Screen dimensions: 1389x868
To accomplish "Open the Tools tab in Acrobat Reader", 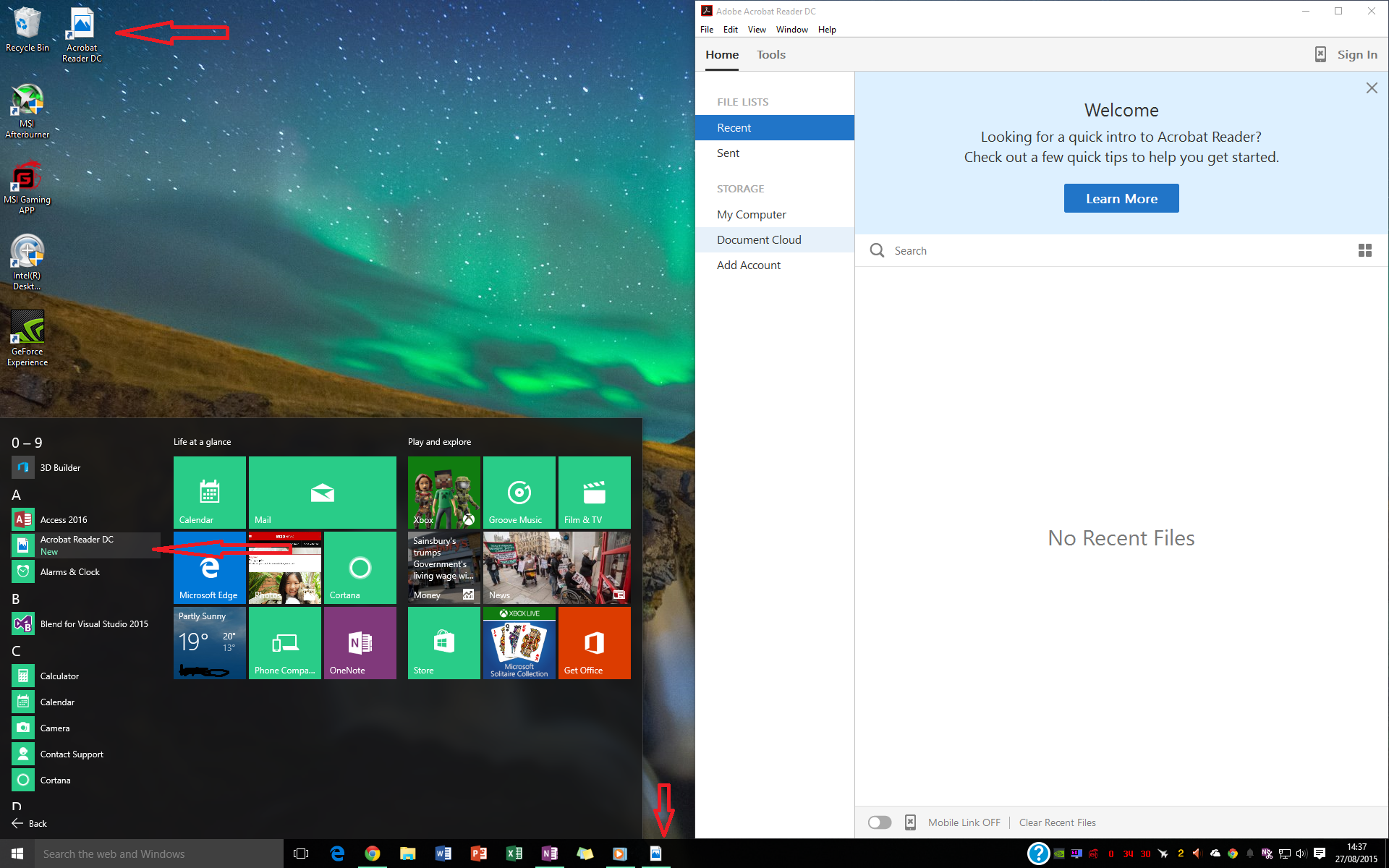I will (770, 54).
